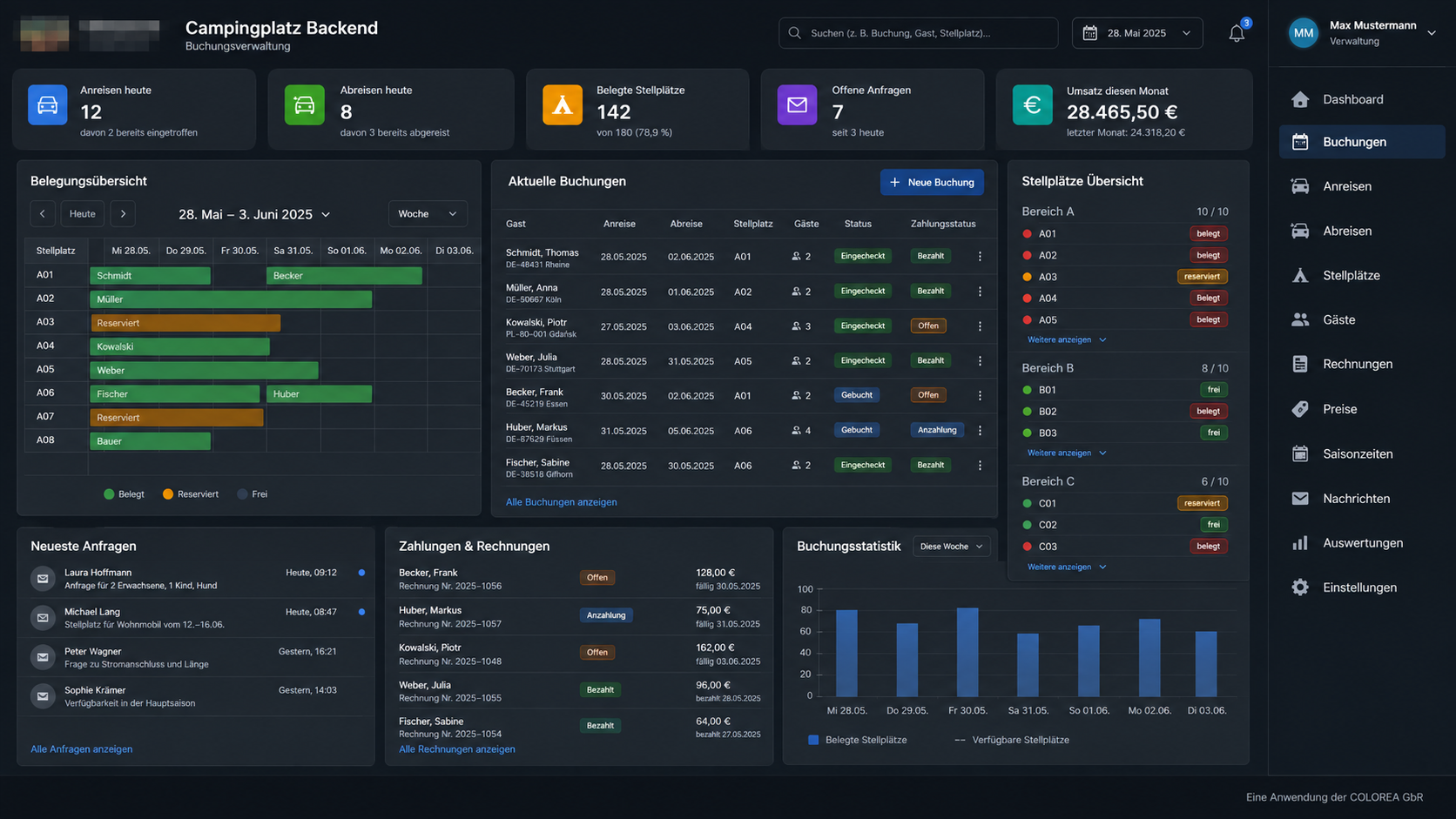Screen dimensions: 1456x819
Task: Open the Woche view dropdown
Action: tap(427, 214)
